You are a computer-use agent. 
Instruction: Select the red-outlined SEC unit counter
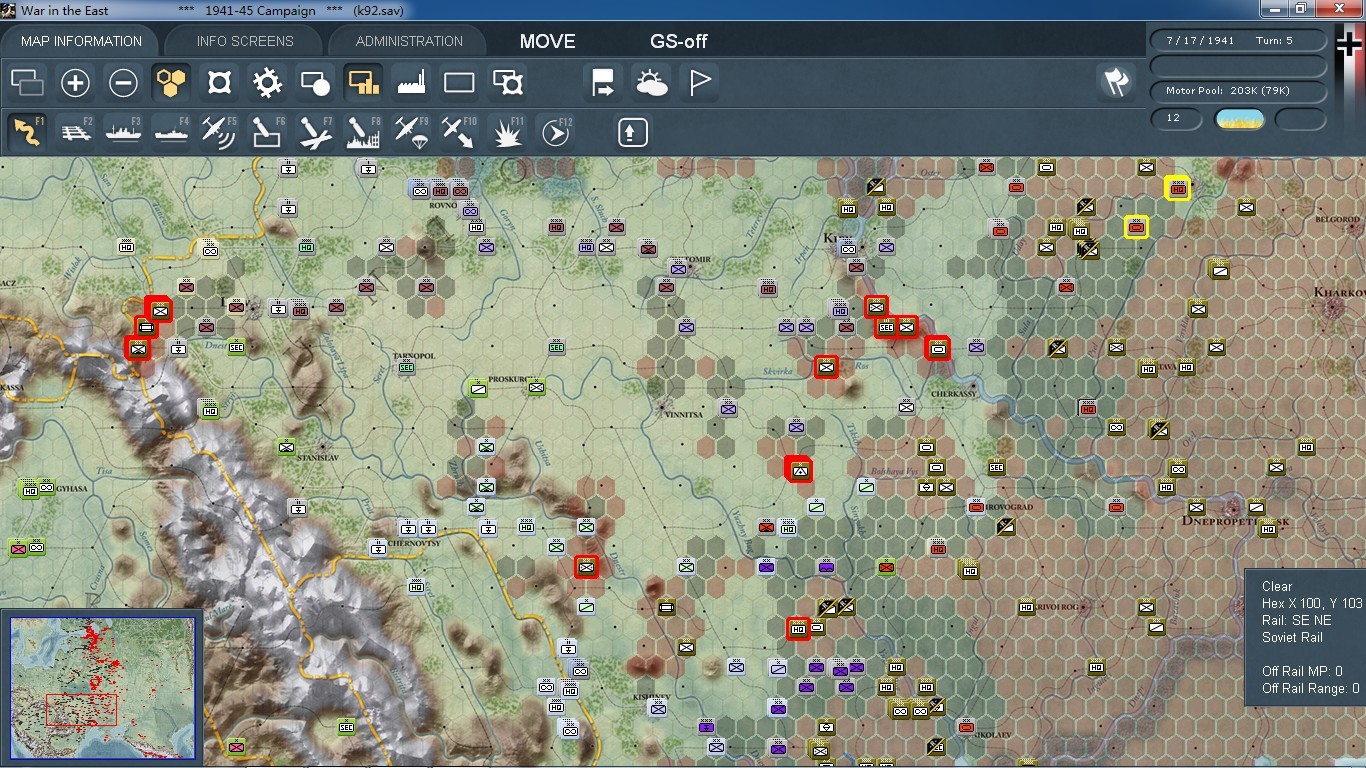pos(885,327)
